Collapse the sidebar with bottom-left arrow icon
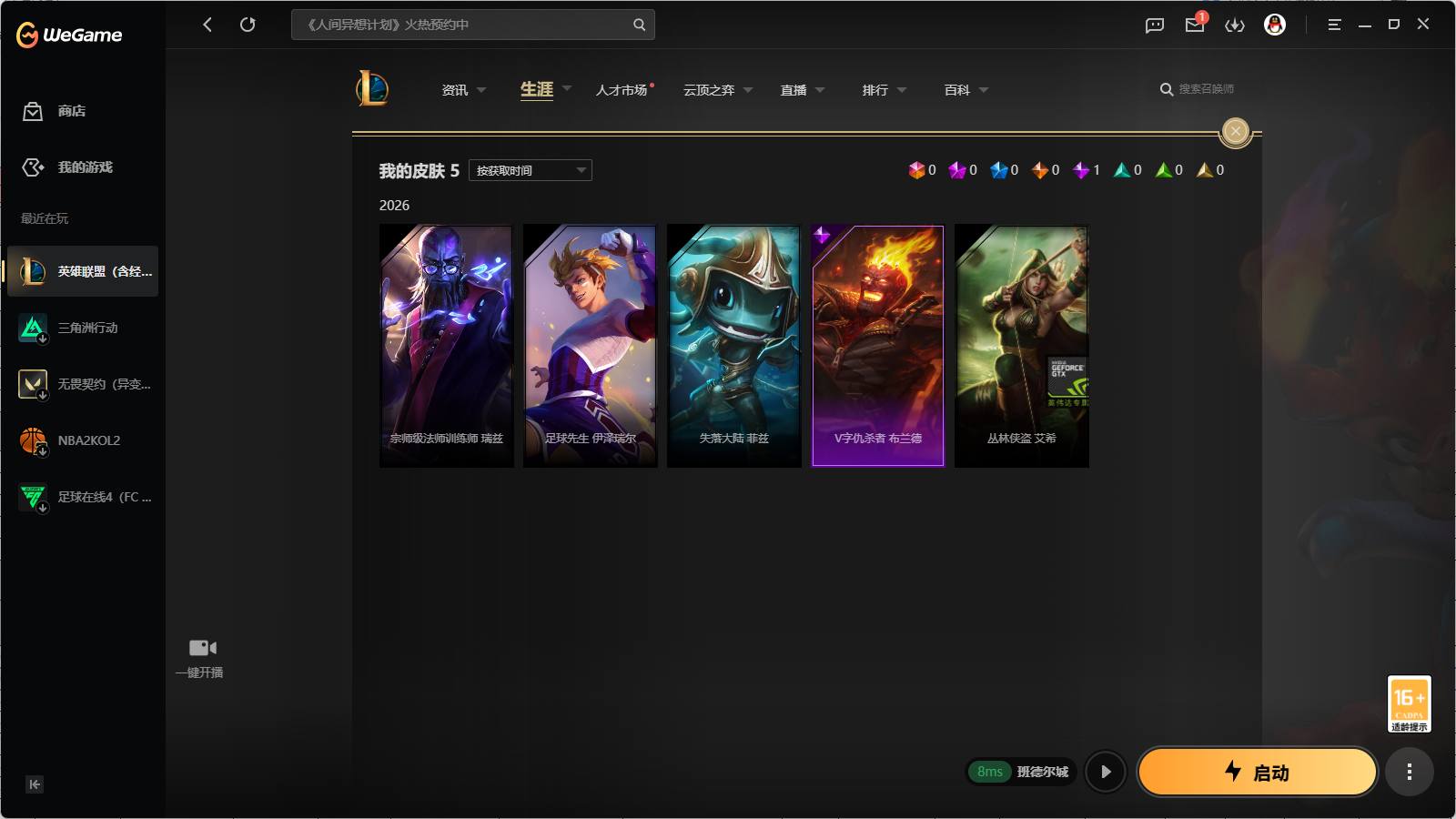Image resolution: width=1456 pixels, height=819 pixels. pos(35,784)
